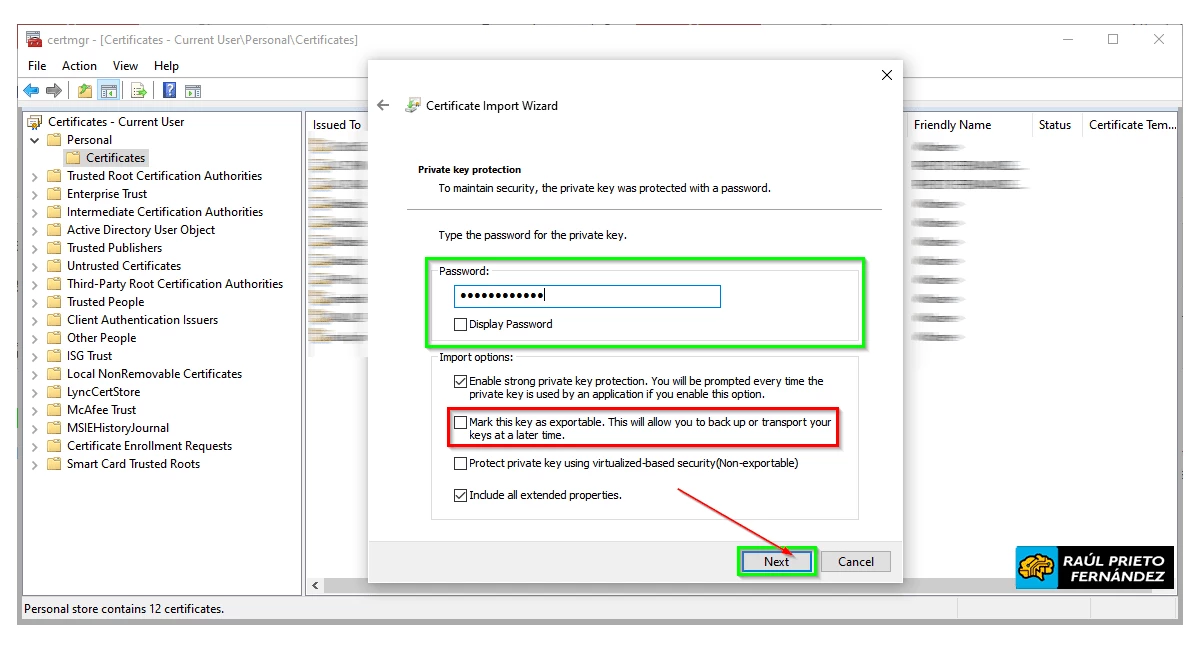Image resolution: width=1200 pixels, height=650 pixels.
Task: Toggle Show/Hide Action Pane toolbar icon
Action: 193,91
